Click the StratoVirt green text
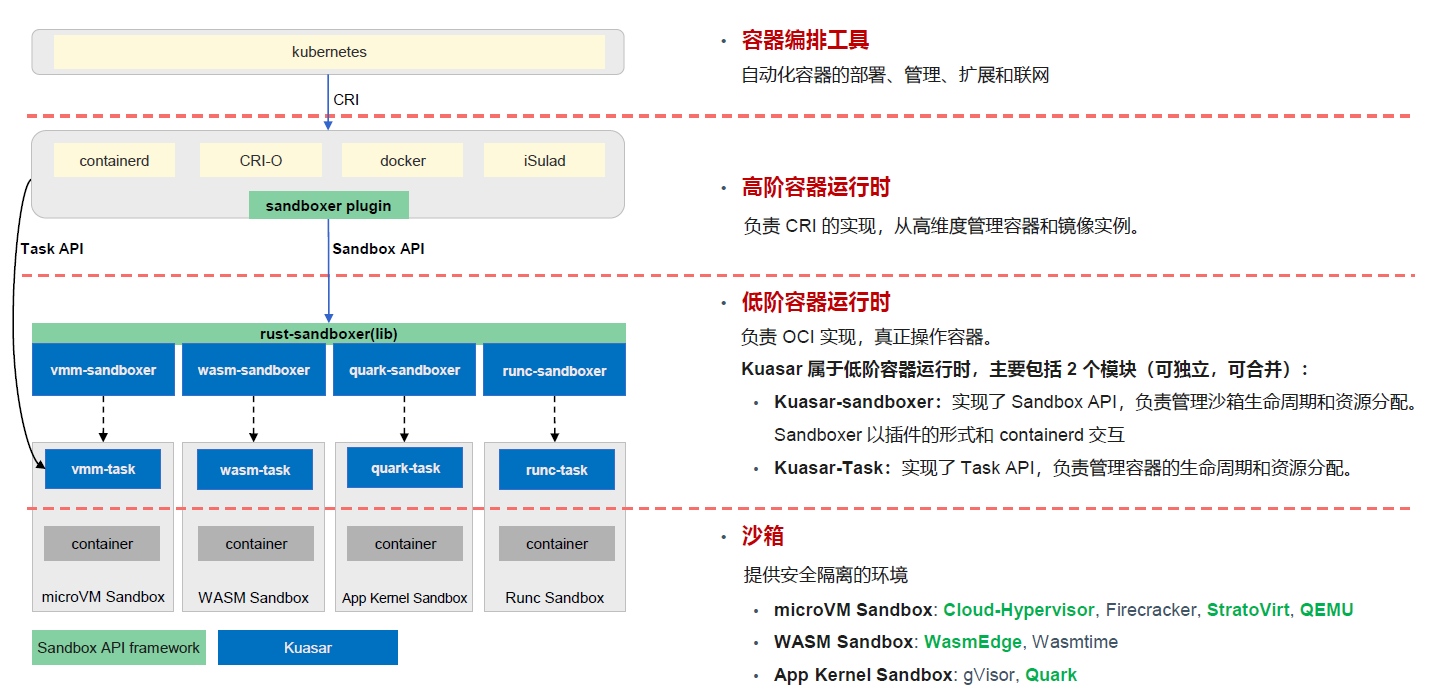 coord(1248,610)
